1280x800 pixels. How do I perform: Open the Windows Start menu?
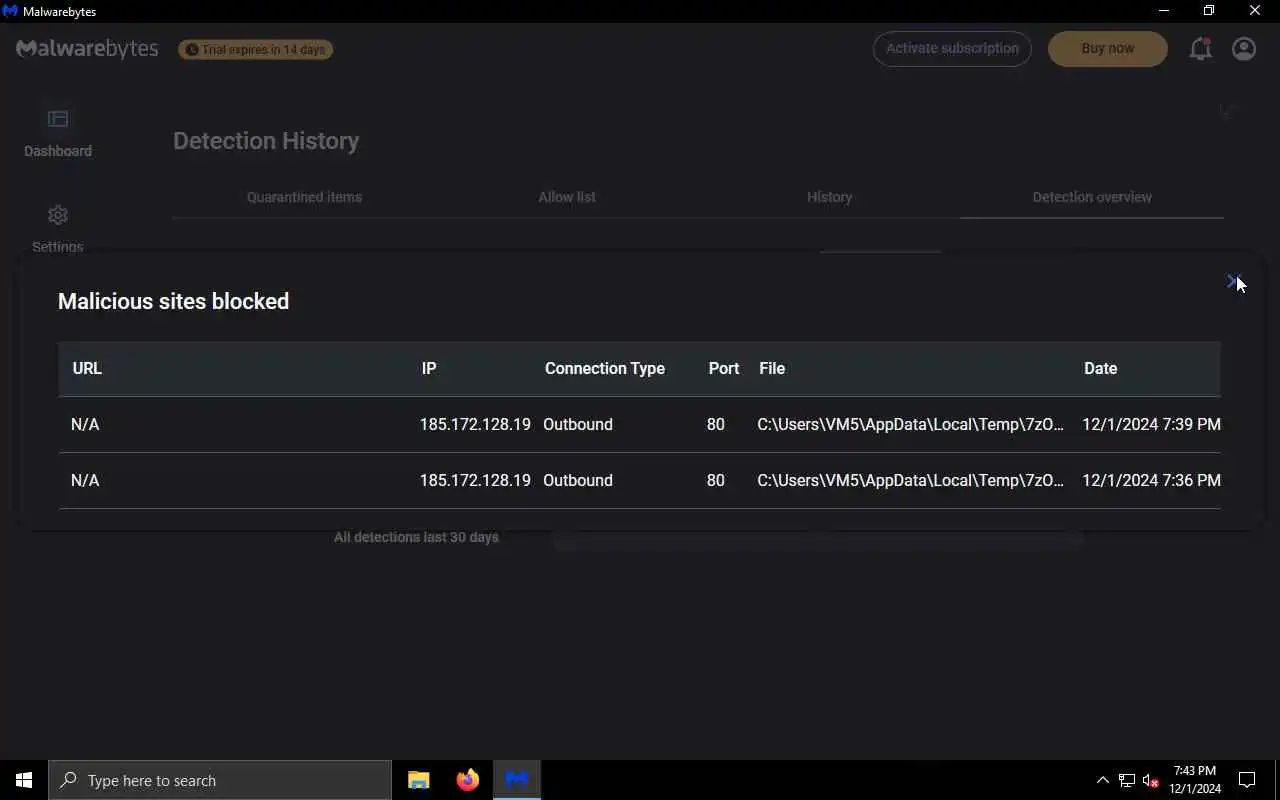pos(24,780)
